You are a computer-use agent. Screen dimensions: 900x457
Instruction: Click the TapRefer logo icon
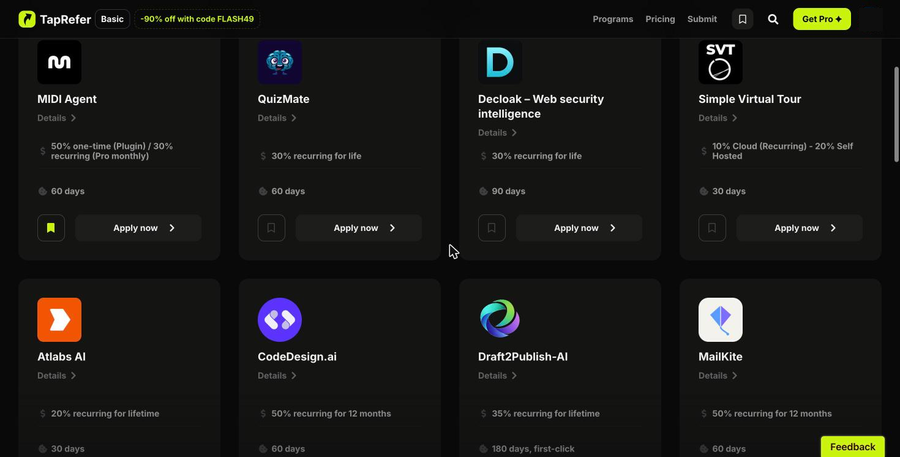(27, 19)
